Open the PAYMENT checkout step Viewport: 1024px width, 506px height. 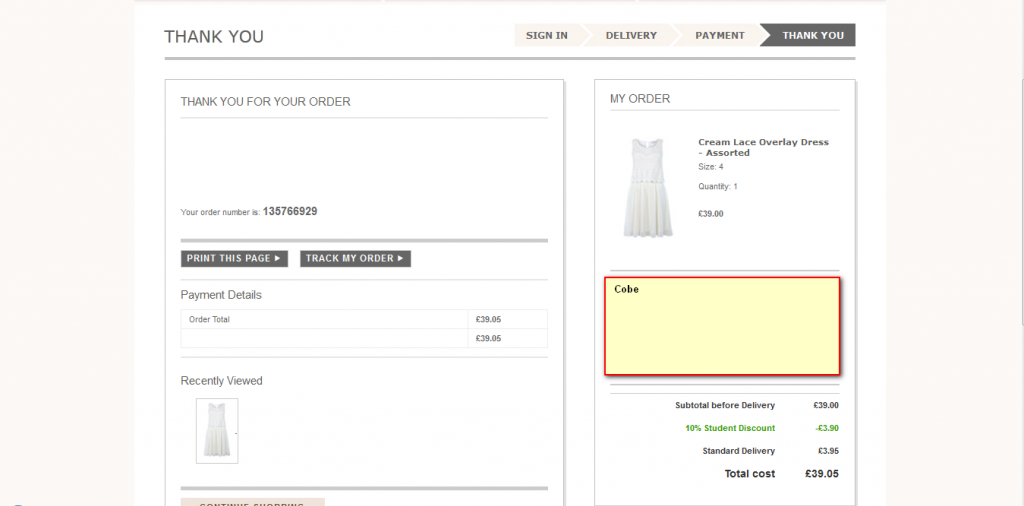click(719, 36)
